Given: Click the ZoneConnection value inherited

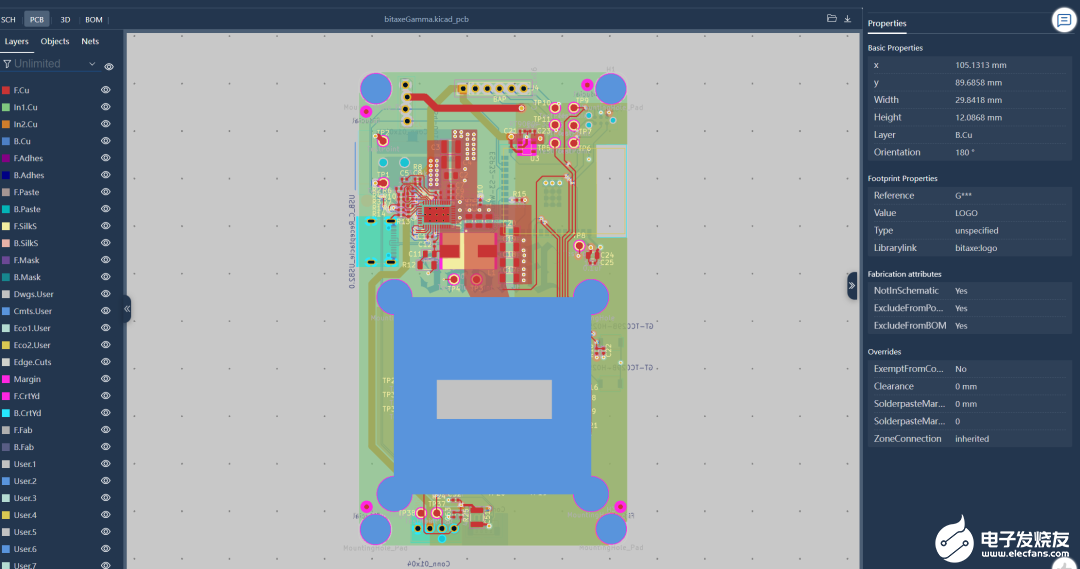Looking at the screenshot, I should click(x=972, y=439).
